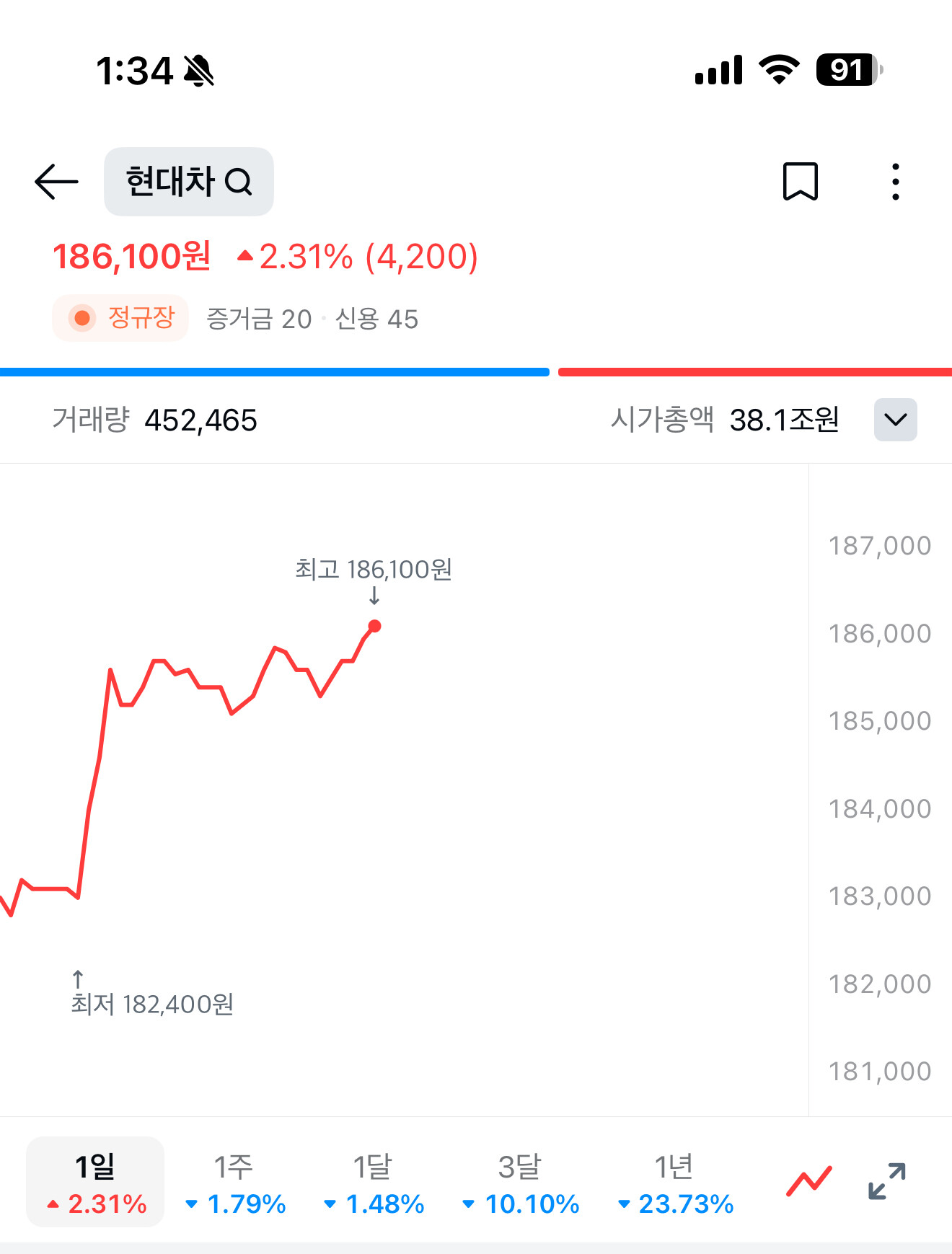Tap the blue buy-side ratio bar

(275, 372)
